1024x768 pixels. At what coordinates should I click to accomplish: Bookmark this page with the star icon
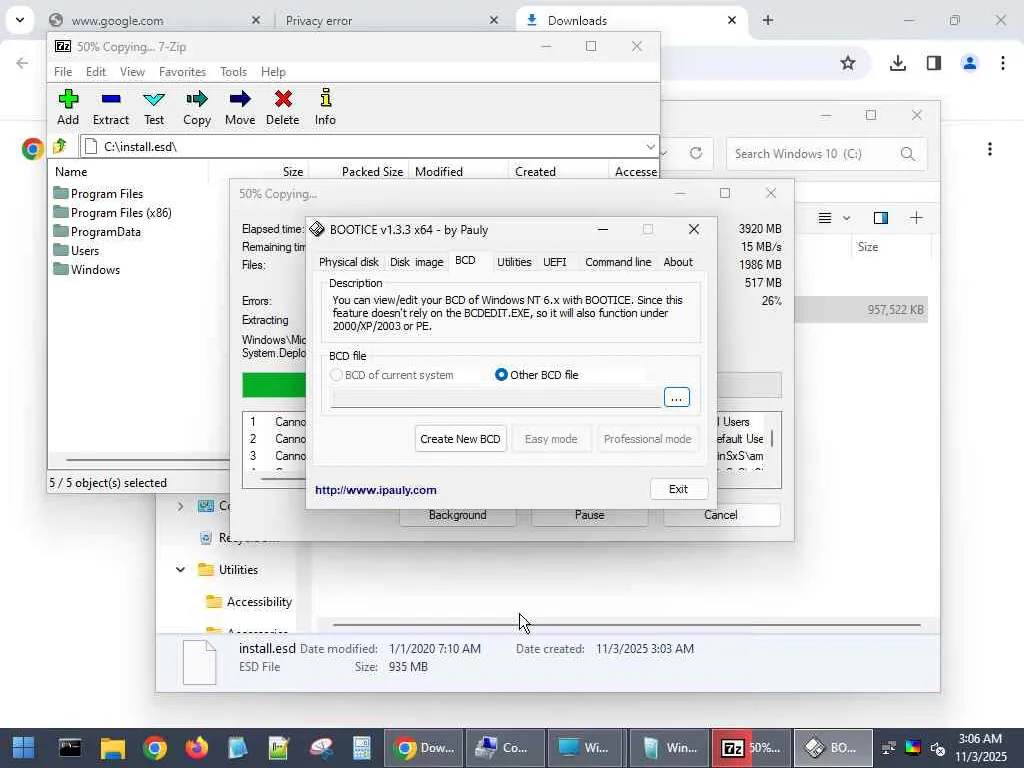[x=848, y=63]
